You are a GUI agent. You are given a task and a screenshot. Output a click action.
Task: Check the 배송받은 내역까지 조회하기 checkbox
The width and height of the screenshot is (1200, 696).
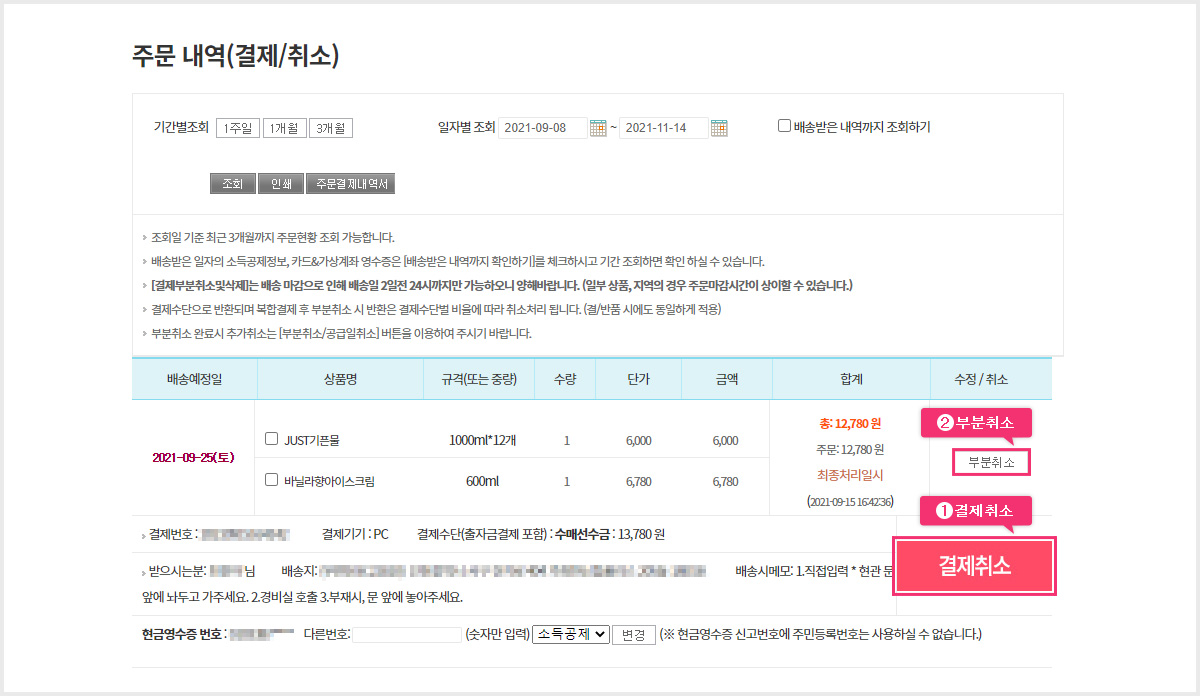(784, 126)
